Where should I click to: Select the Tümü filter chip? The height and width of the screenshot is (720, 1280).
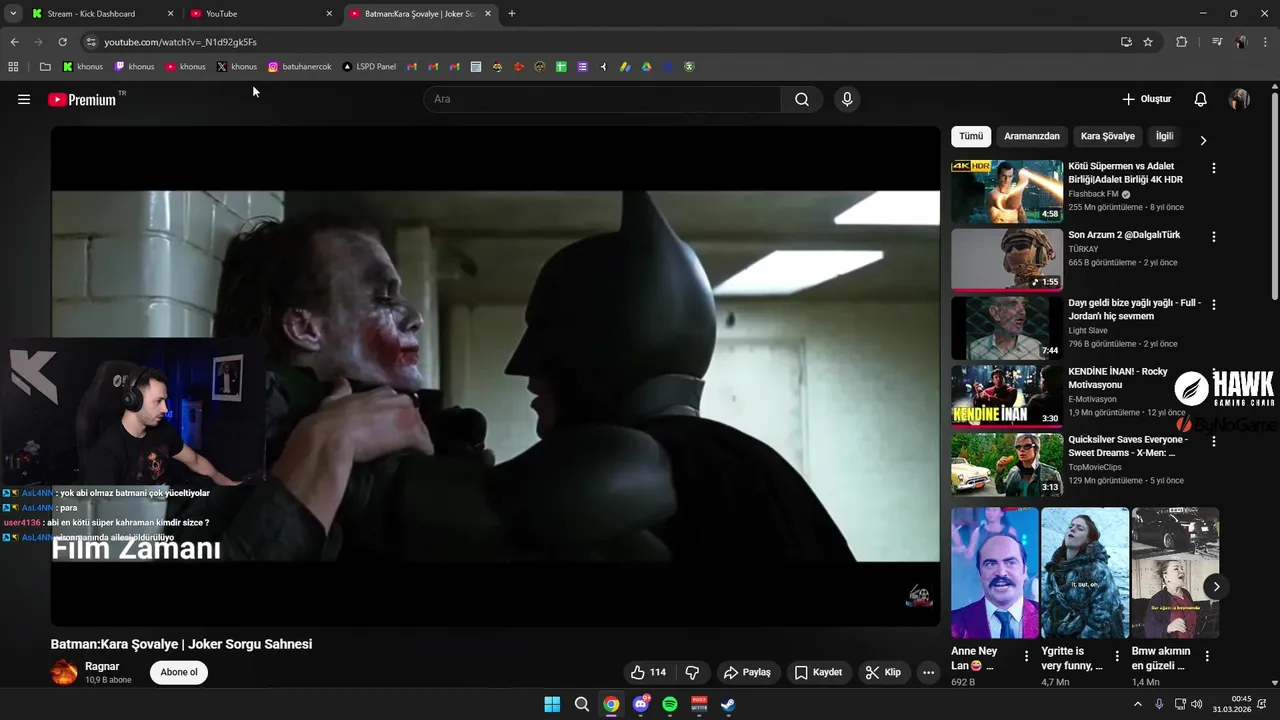[971, 136]
